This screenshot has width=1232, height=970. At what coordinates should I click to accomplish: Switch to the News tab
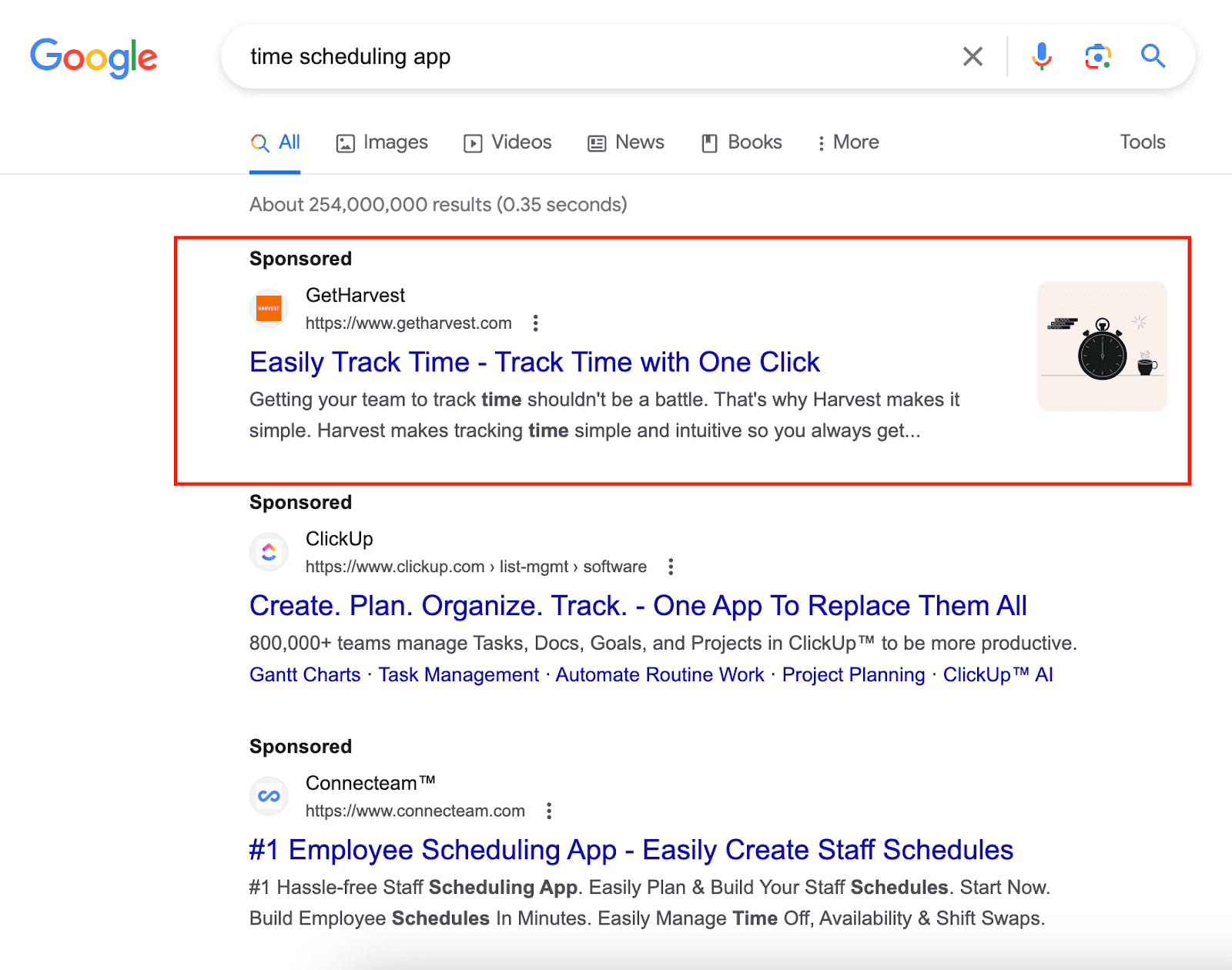point(625,142)
